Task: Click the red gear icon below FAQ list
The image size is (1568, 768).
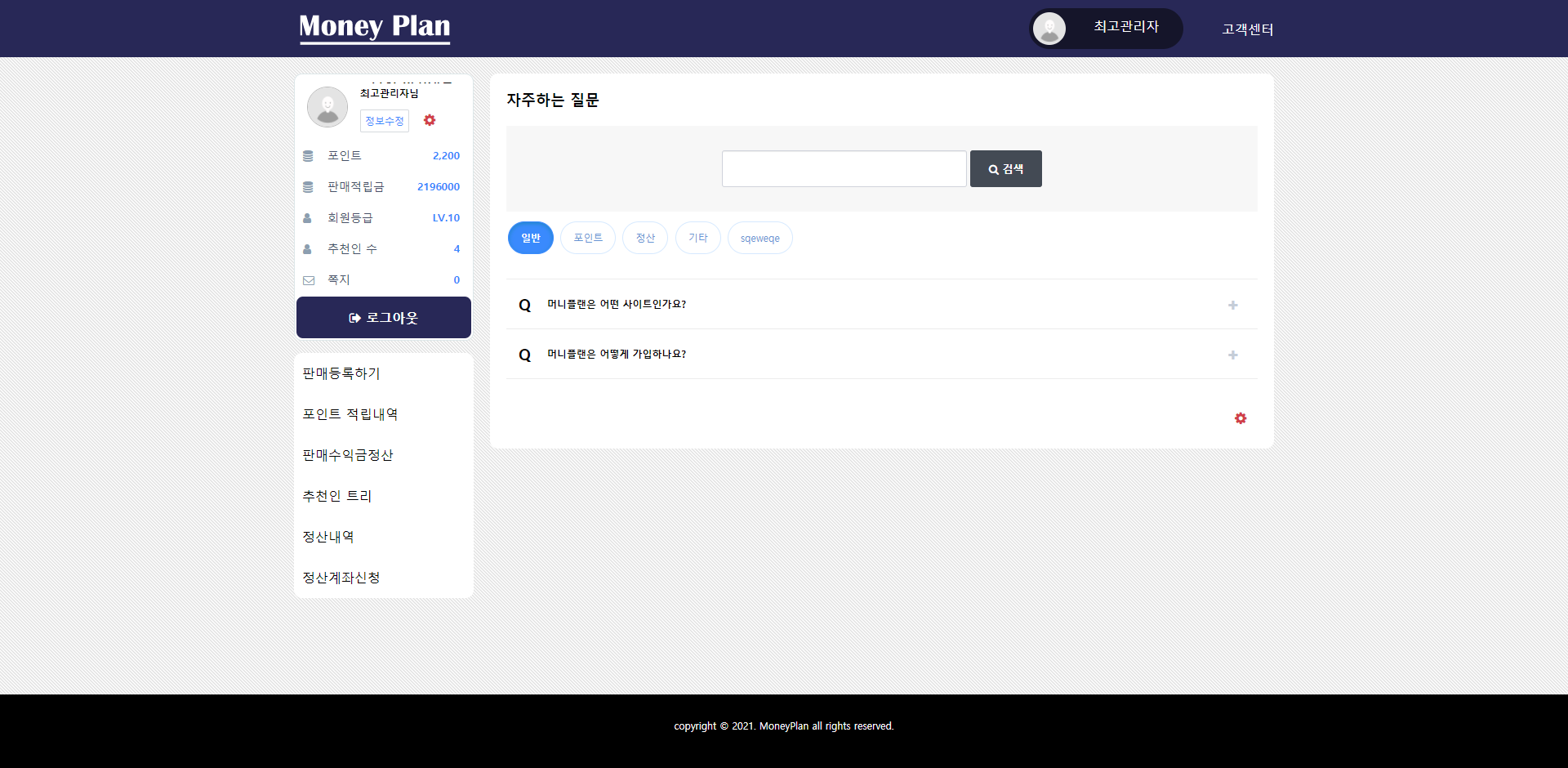Action: pyautogui.click(x=1241, y=418)
